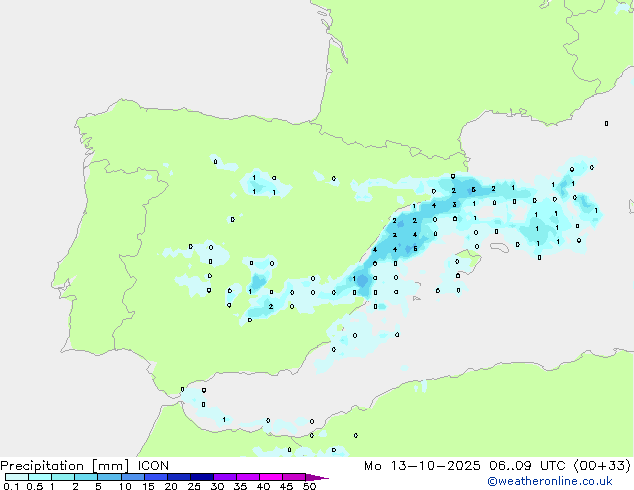Select the 1 mm legend color swatch
Screen dimensions: 634x490
click(63, 477)
